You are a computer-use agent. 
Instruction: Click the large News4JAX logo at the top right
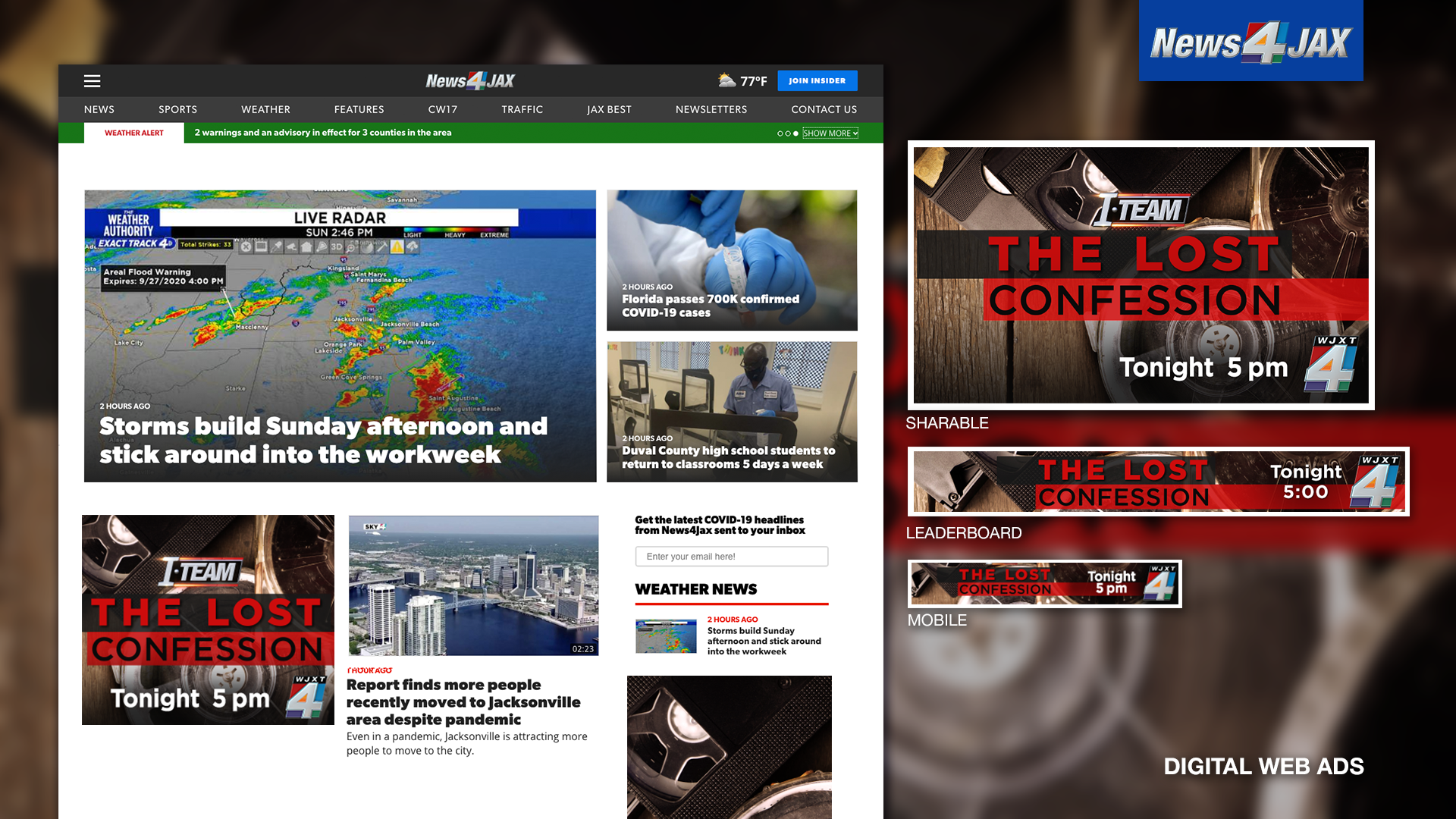pos(1250,41)
